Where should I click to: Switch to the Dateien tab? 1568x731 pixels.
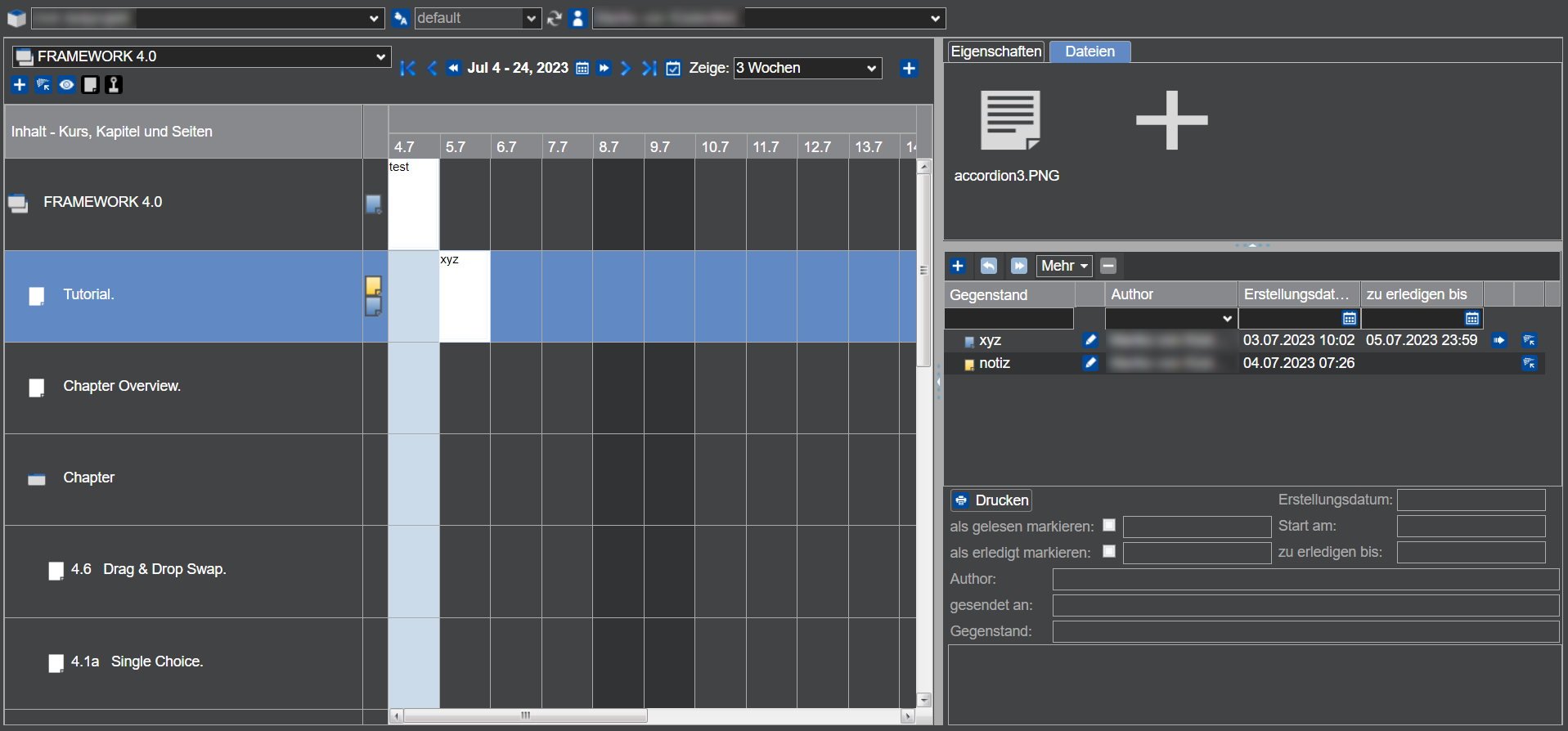point(1090,52)
